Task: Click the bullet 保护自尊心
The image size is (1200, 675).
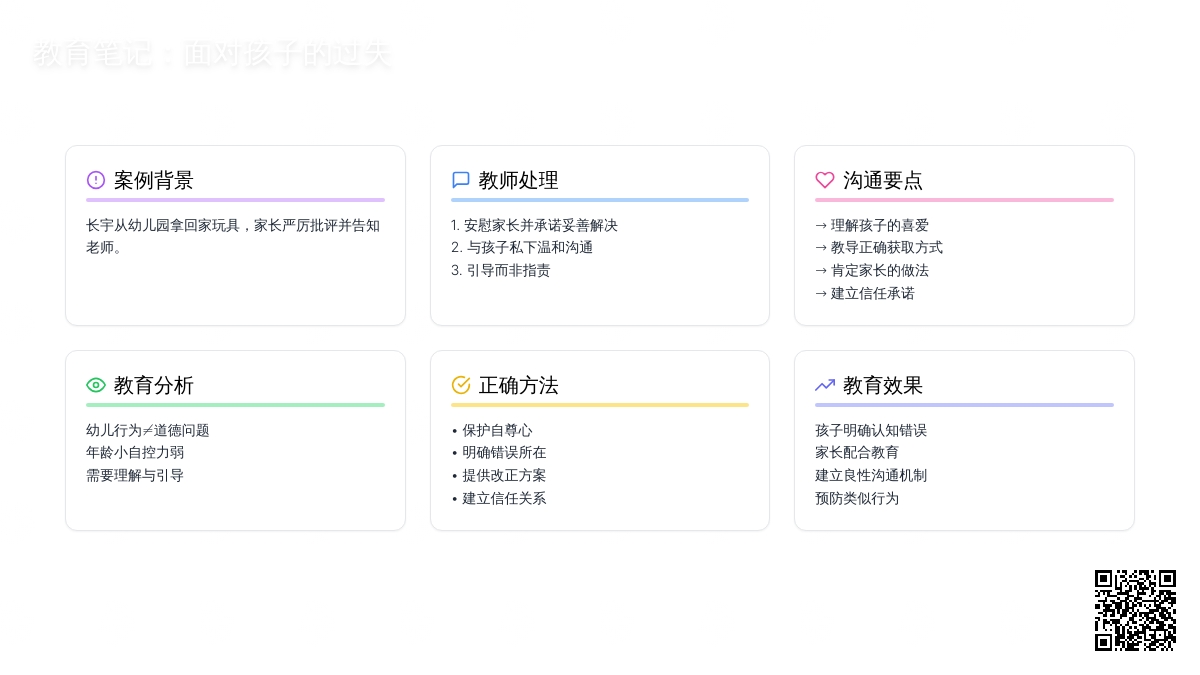Action: click(x=492, y=430)
